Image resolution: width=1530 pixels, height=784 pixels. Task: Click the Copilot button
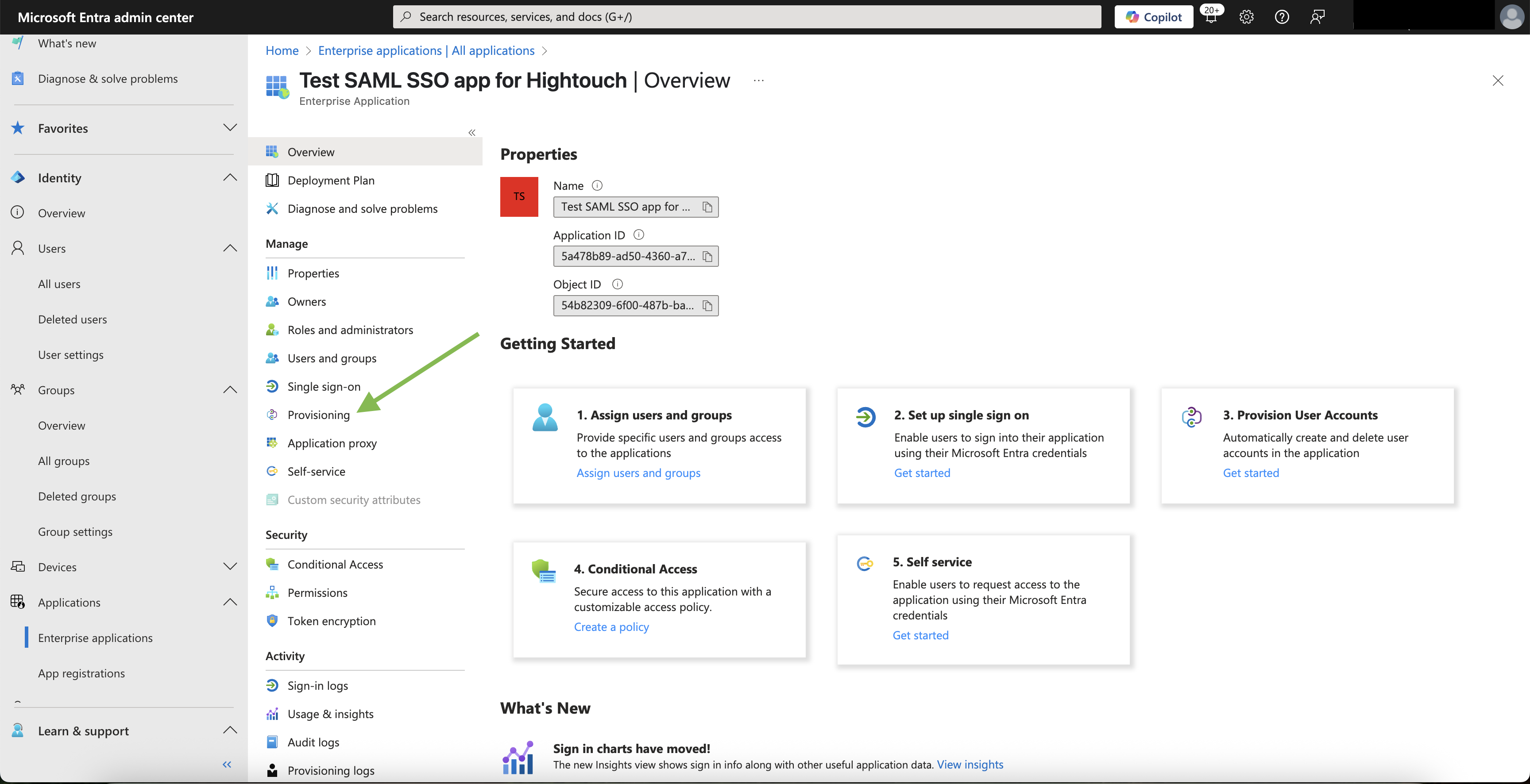(1153, 17)
